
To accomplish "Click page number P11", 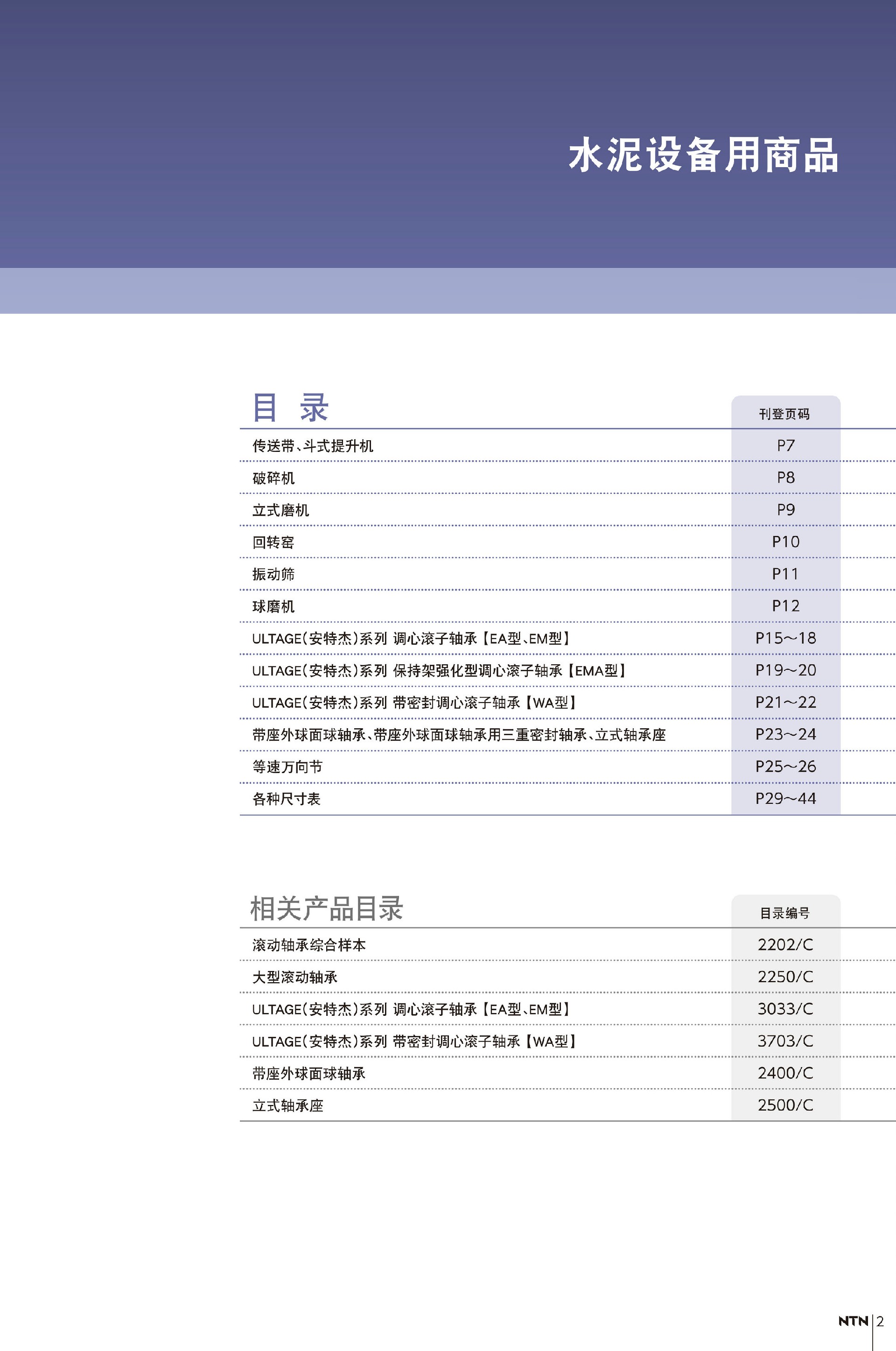I will click(786, 573).
